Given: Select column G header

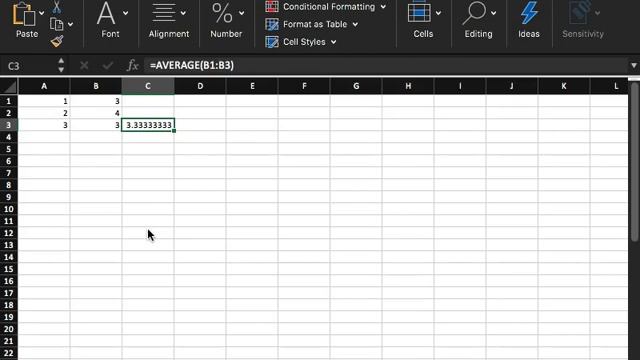Looking at the screenshot, I should (x=356, y=86).
